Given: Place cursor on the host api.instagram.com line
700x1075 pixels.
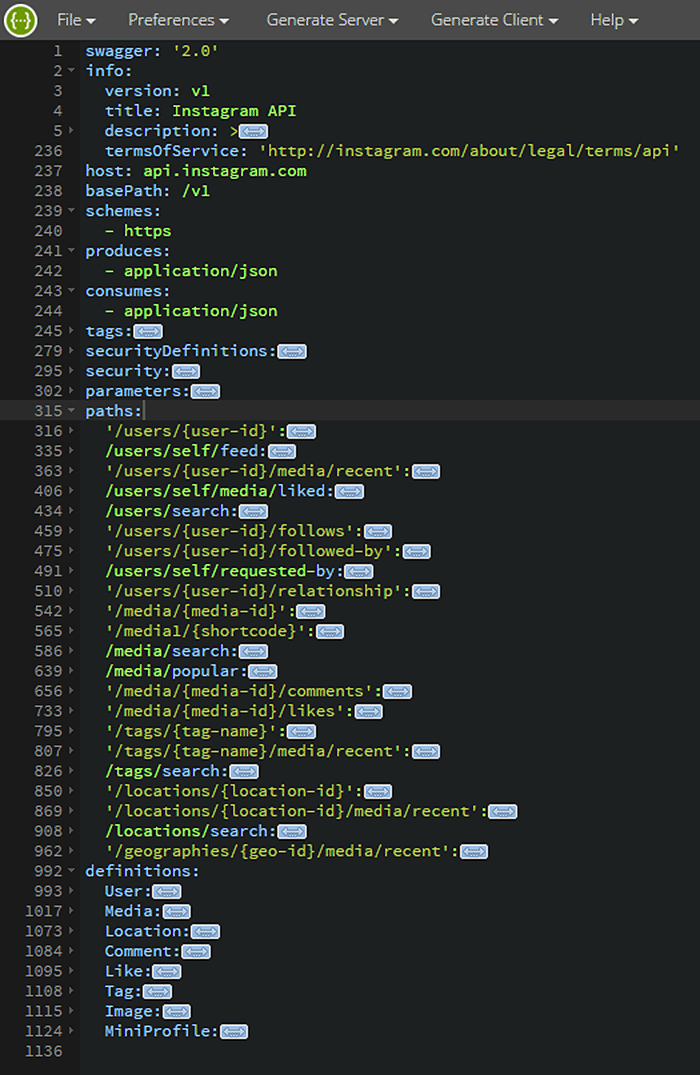Looking at the screenshot, I should (224, 171).
